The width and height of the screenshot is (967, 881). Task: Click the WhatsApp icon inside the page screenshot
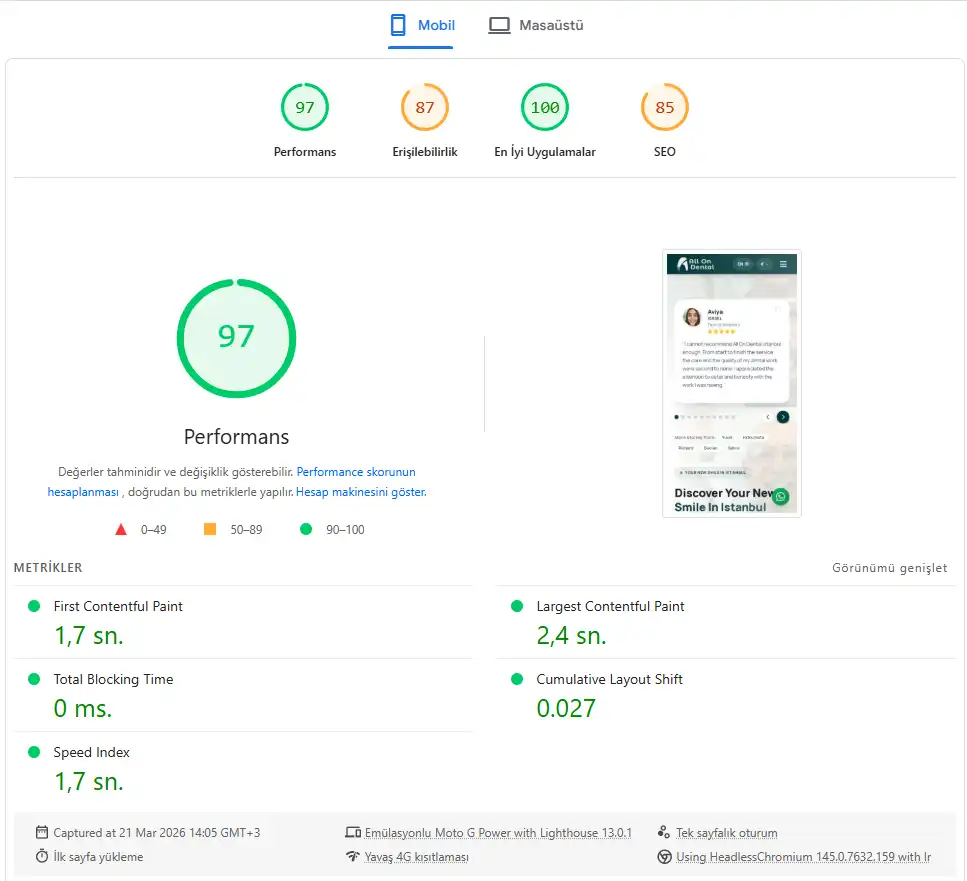tap(781, 497)
